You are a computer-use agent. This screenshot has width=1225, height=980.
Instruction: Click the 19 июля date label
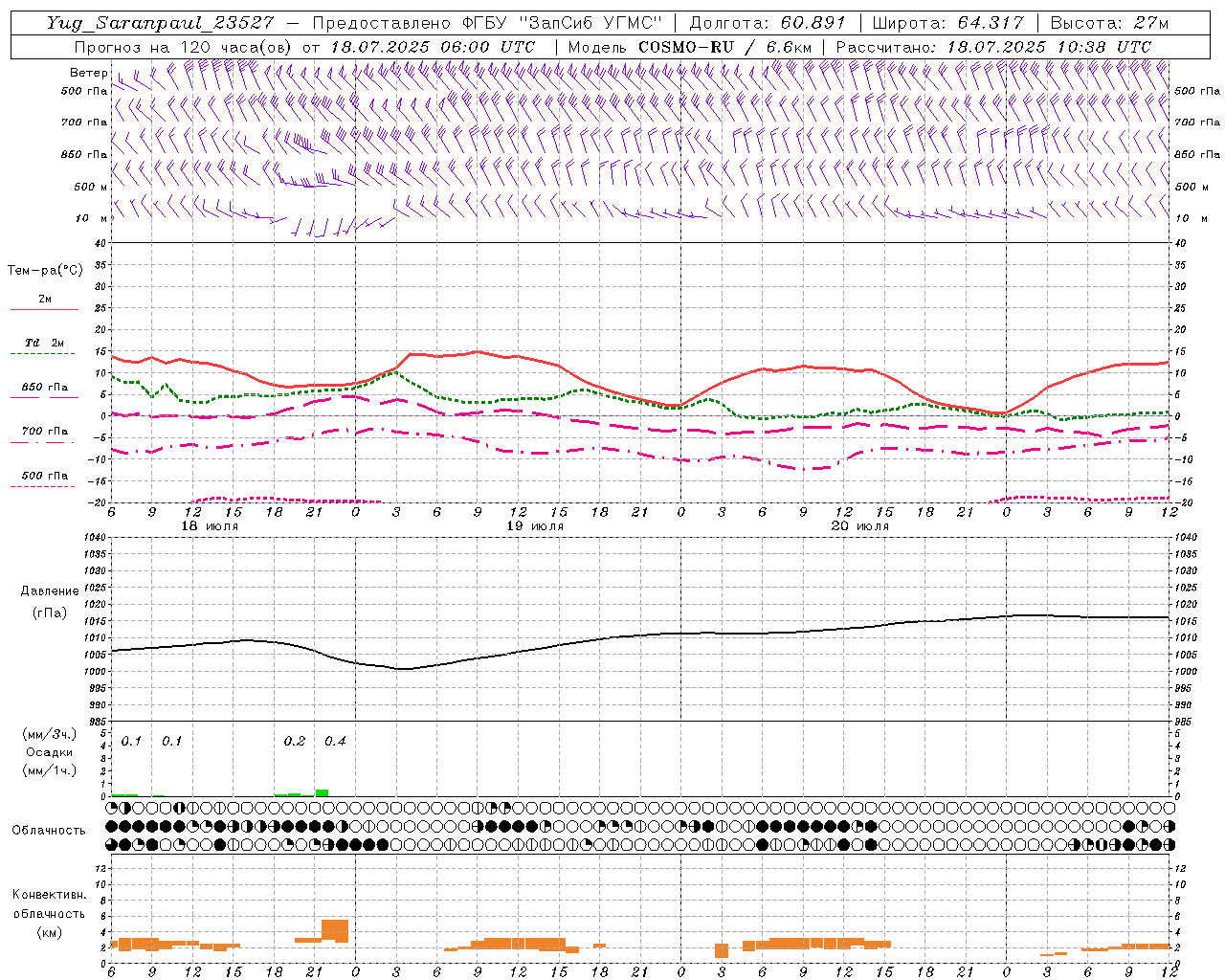535,526
